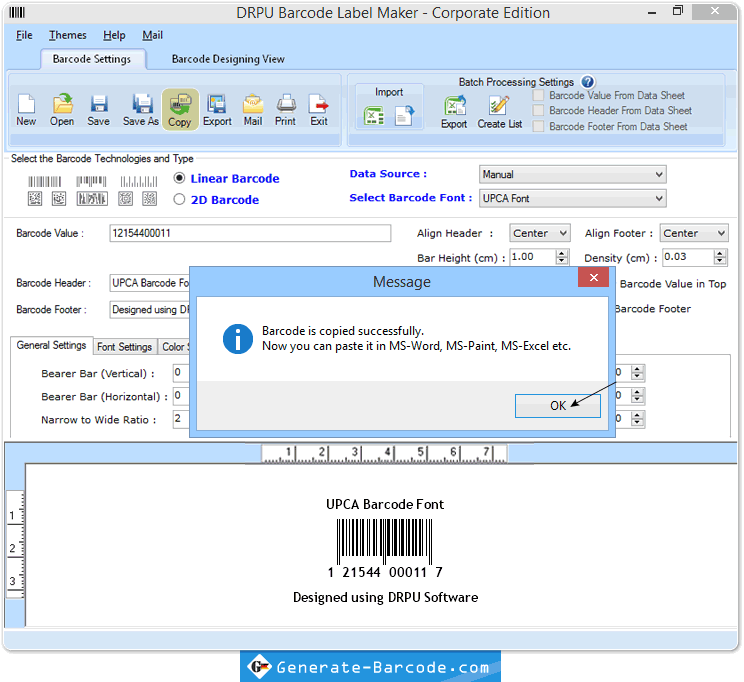The width and height of the screenshot is (744, 682).
Task: Open the Mail menu
Action: tap(152, 35)
